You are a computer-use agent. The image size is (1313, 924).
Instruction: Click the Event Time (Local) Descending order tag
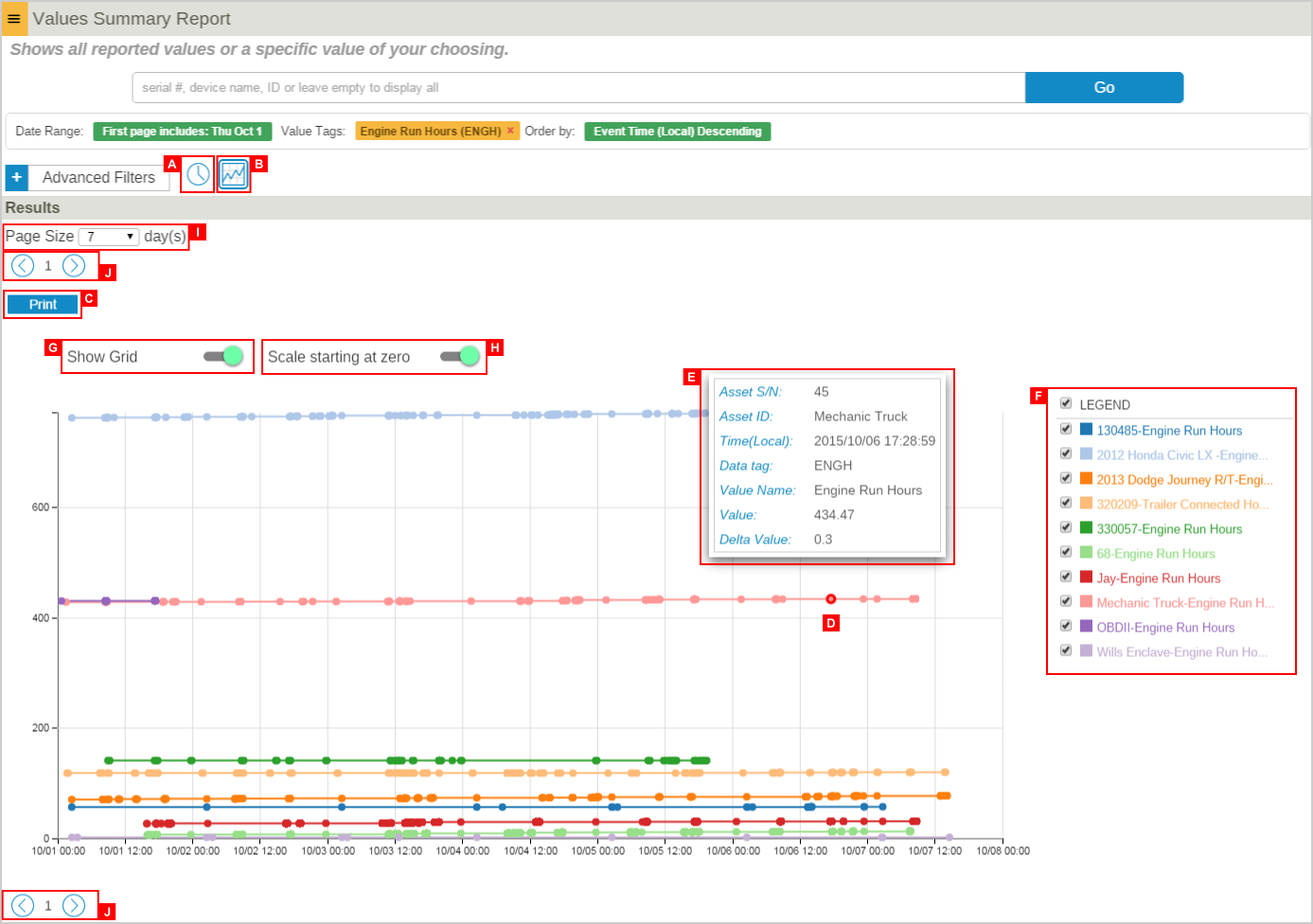pyautogui.click(x=678, y=132)
